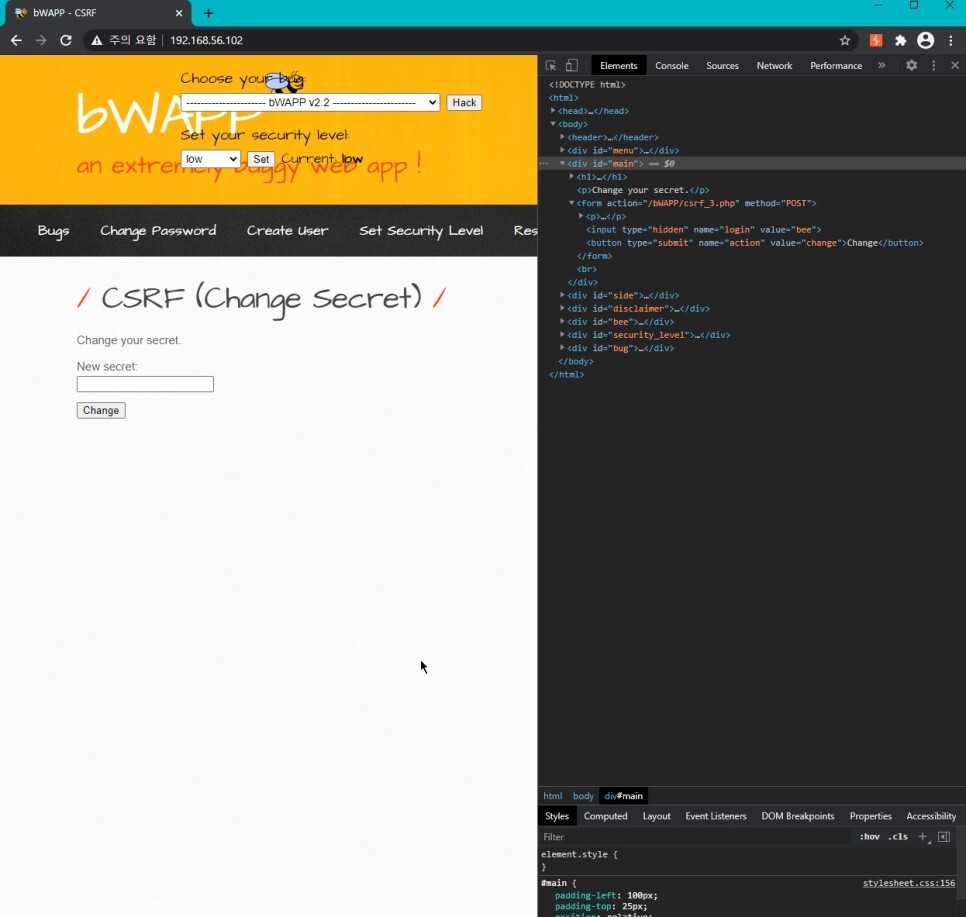Close the bWAPP - CSRF tab

(x=179, y=13)
